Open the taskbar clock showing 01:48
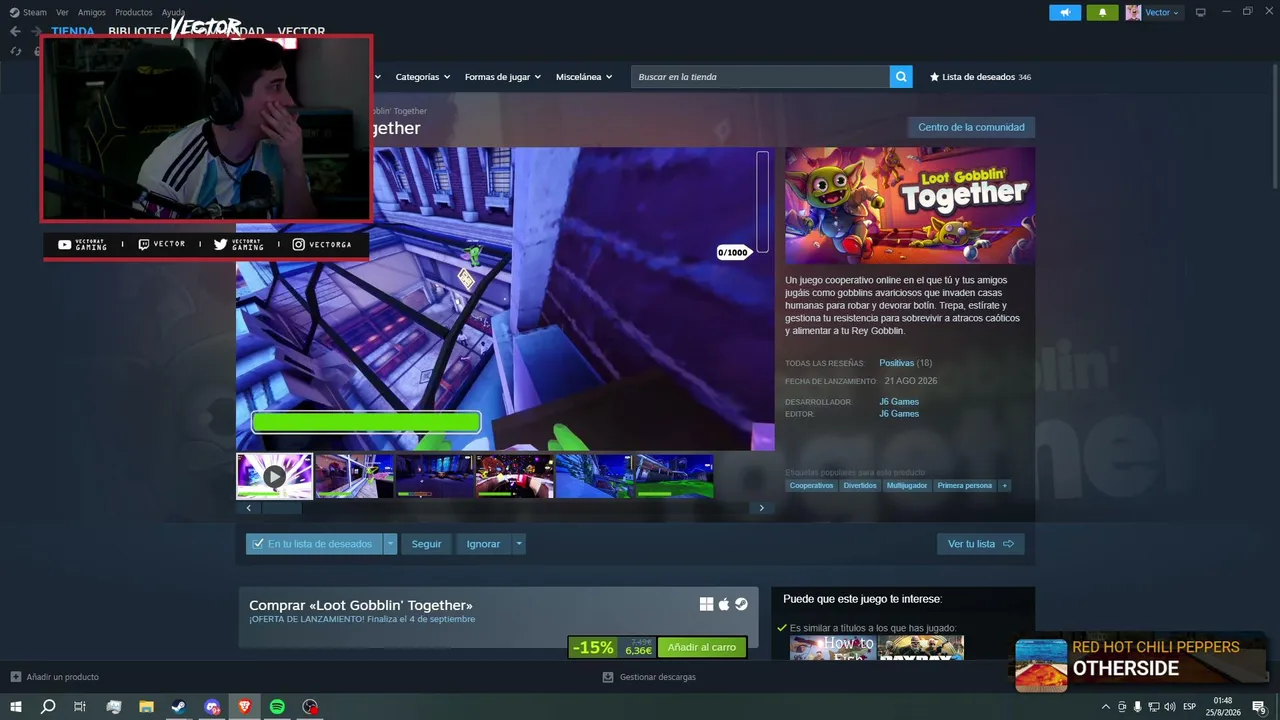The width and height of the screenshot is (1280, 720). point(1223,707)
